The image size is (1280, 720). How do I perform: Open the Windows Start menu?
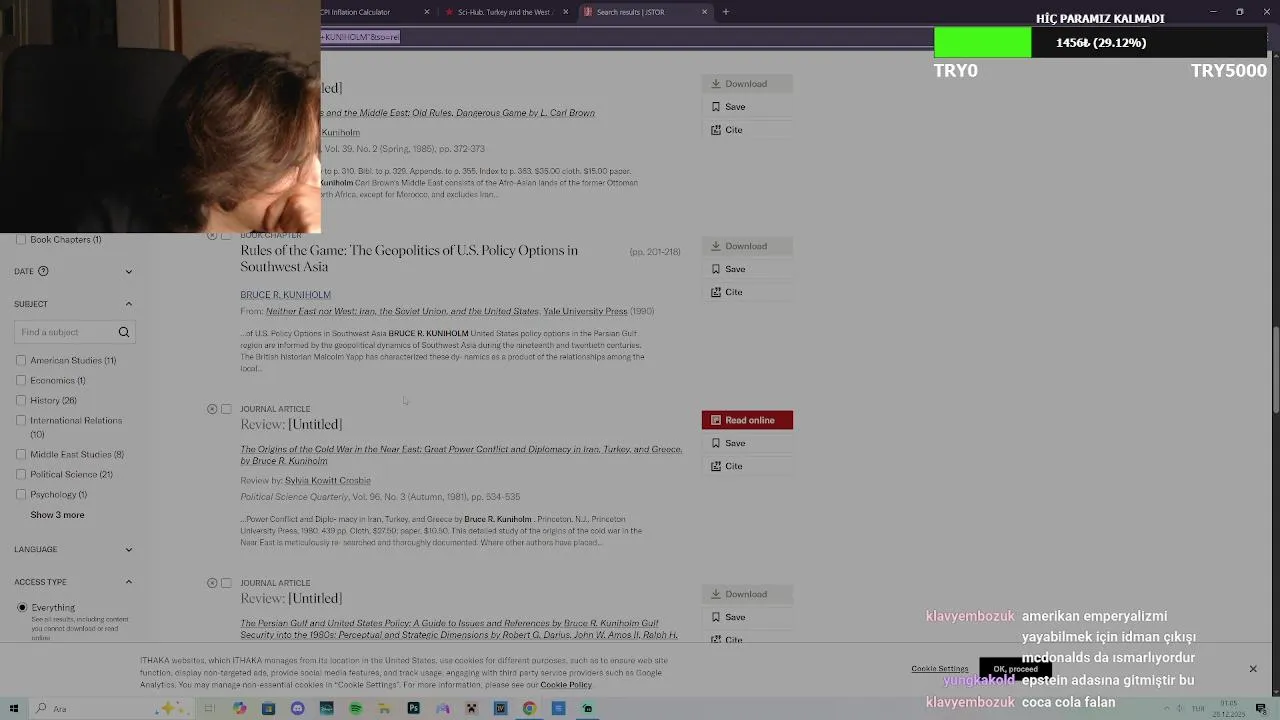[x=14, y=709]
